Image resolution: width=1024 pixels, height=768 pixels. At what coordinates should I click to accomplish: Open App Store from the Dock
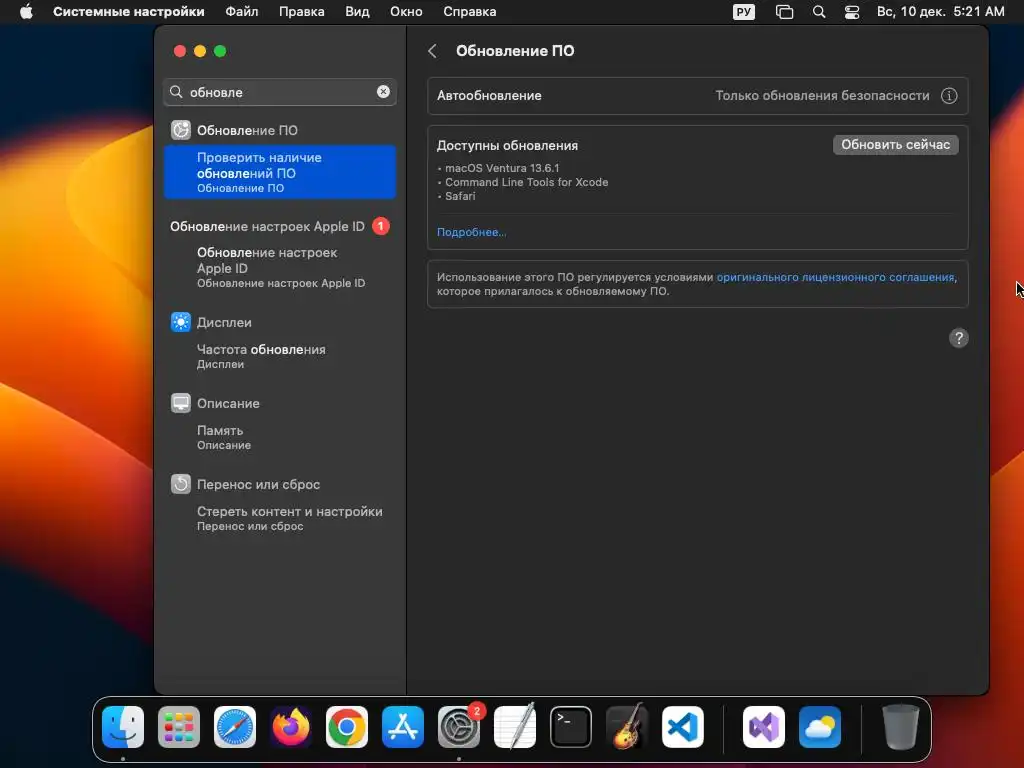point(403,727)
